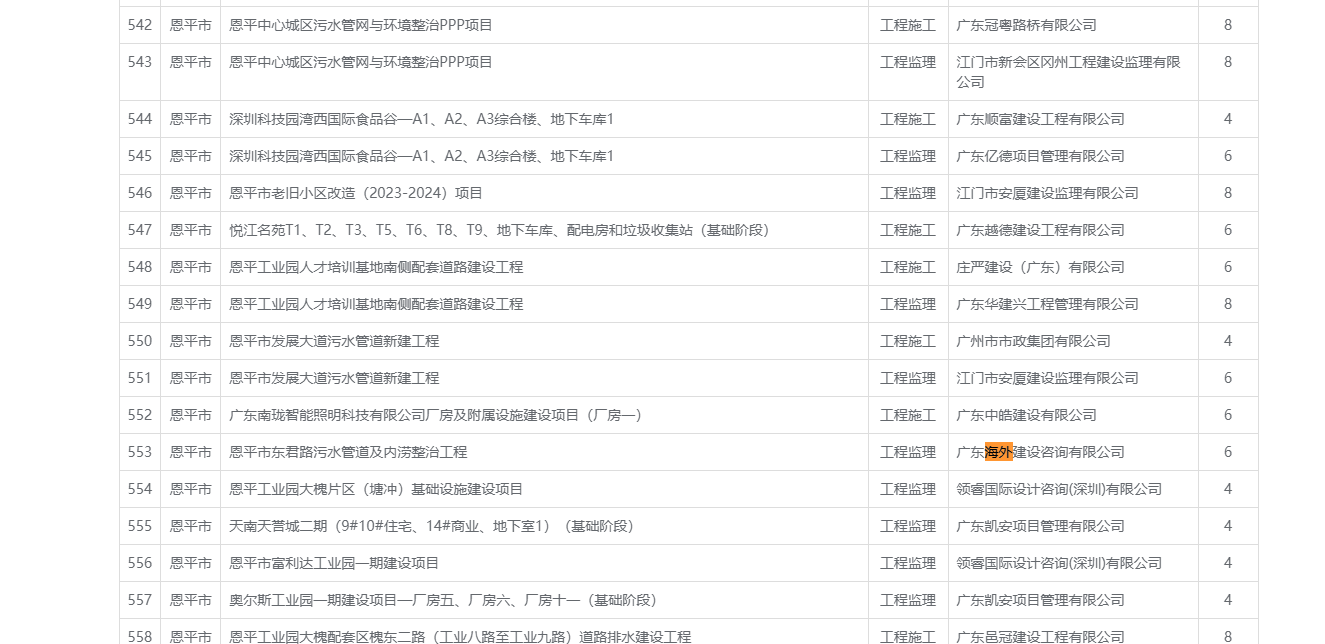Screen dimensions: 1325x644
Task: Click the 广东中皓建设有限公司 cell
Action: pyautogui.click(x=1026, y=415)
